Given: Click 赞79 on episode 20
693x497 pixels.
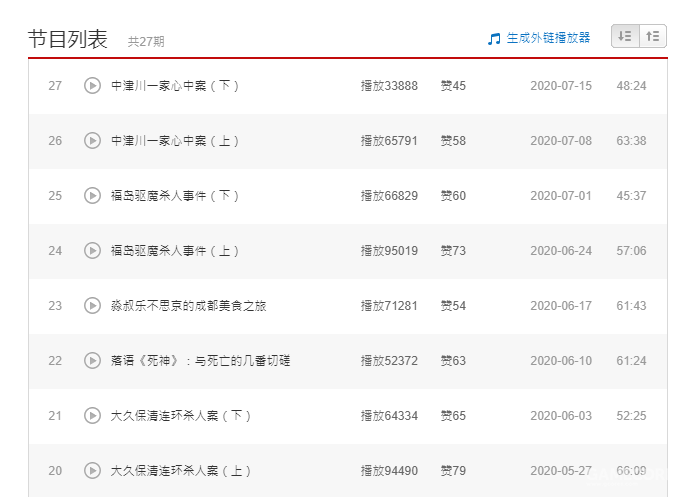Looking at the screenshot, I should coord(453,471).
